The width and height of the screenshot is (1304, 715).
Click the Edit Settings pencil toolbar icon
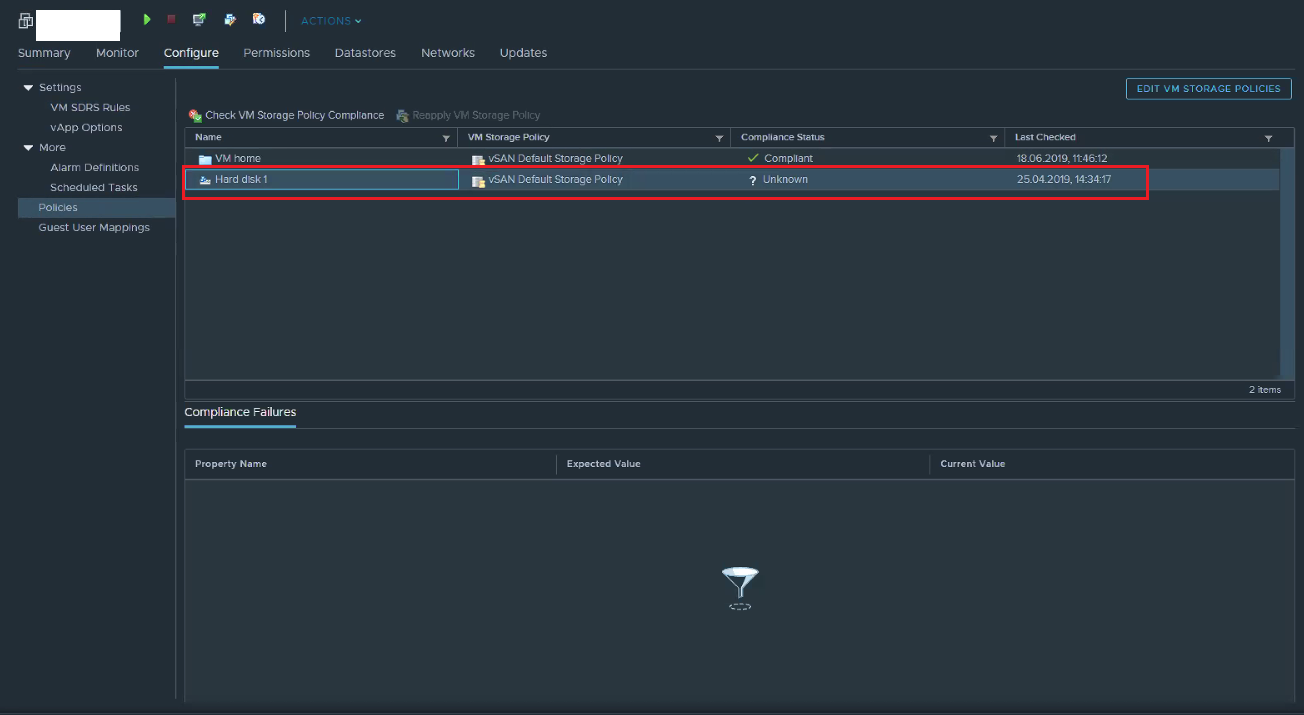pyautogui.click(x=231, y=19)
